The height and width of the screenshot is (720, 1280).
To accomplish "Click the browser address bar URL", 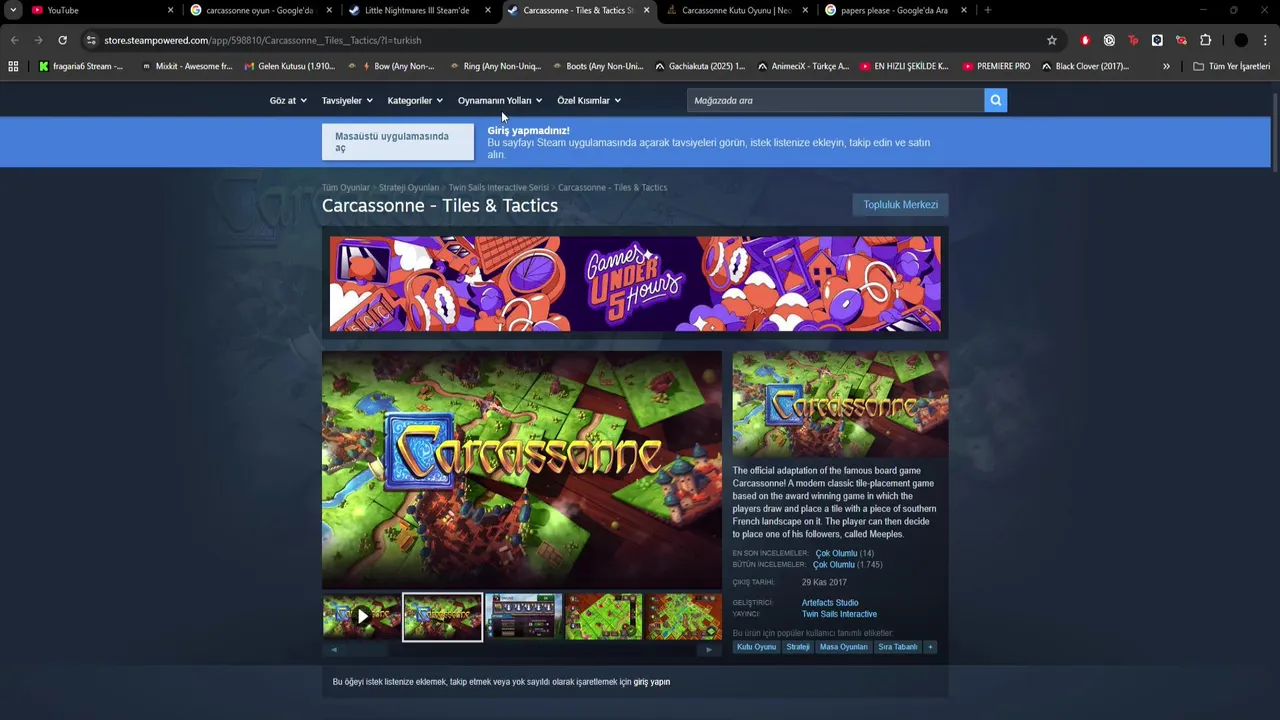I will pyautogui.click(x=262, y=40).
